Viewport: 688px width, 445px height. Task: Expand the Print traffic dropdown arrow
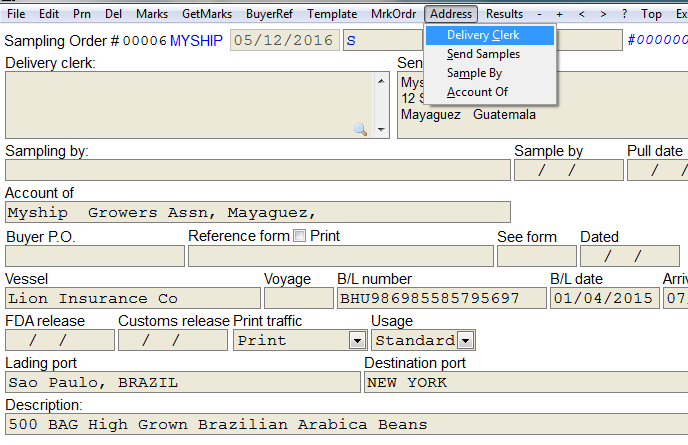(x=358, y=341)
